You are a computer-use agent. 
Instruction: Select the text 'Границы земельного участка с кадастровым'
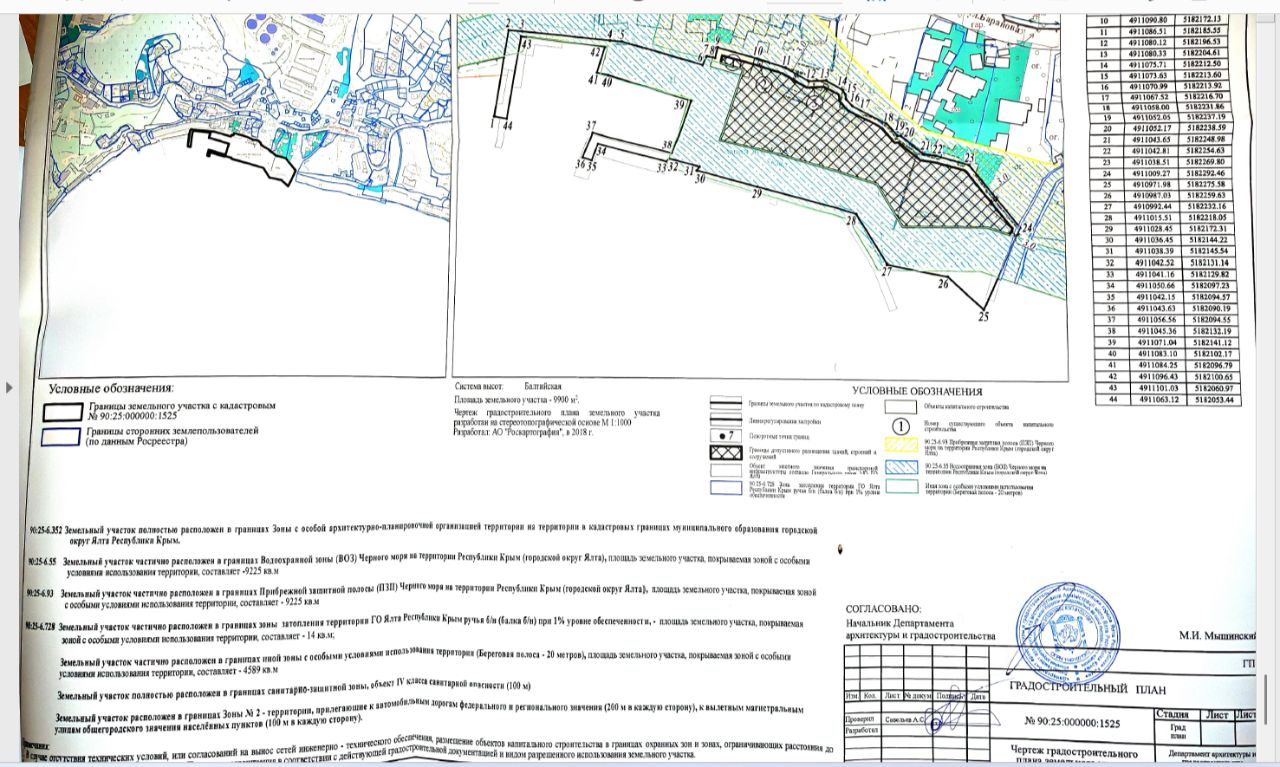point(182,406)
